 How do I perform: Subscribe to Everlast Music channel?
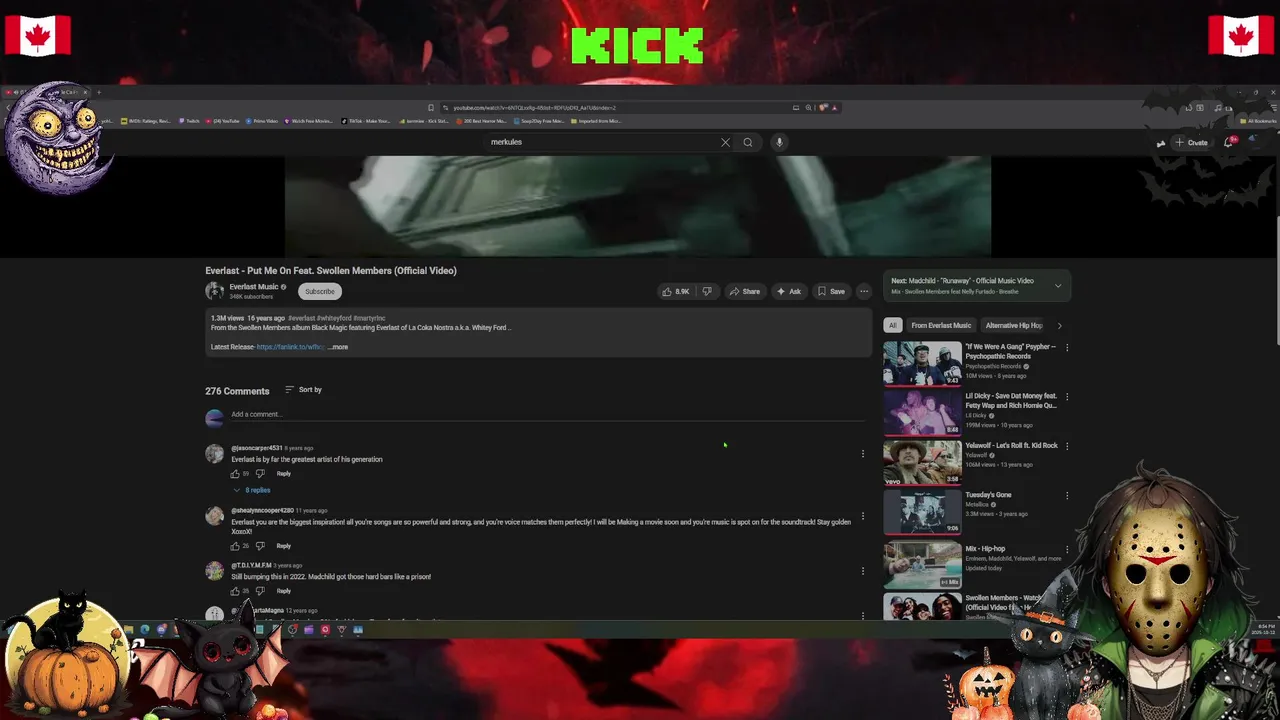320,291
